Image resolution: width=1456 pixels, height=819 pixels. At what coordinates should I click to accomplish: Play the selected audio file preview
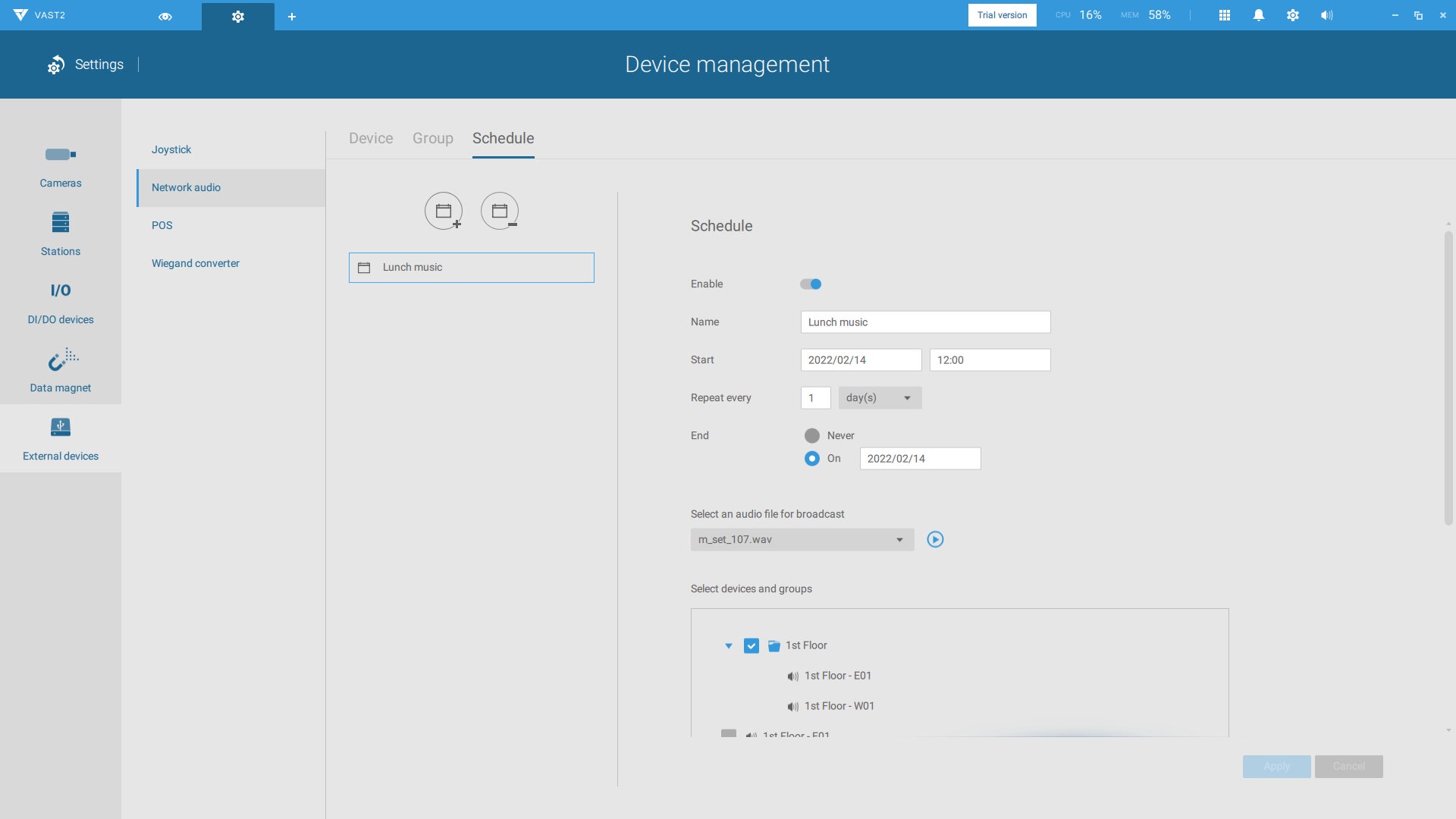pos(935,540)
